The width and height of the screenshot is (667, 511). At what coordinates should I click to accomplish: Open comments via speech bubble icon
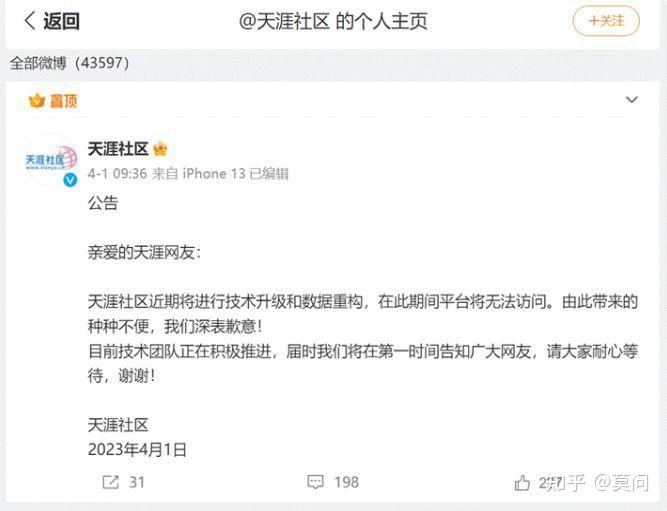tap(315, 482)
